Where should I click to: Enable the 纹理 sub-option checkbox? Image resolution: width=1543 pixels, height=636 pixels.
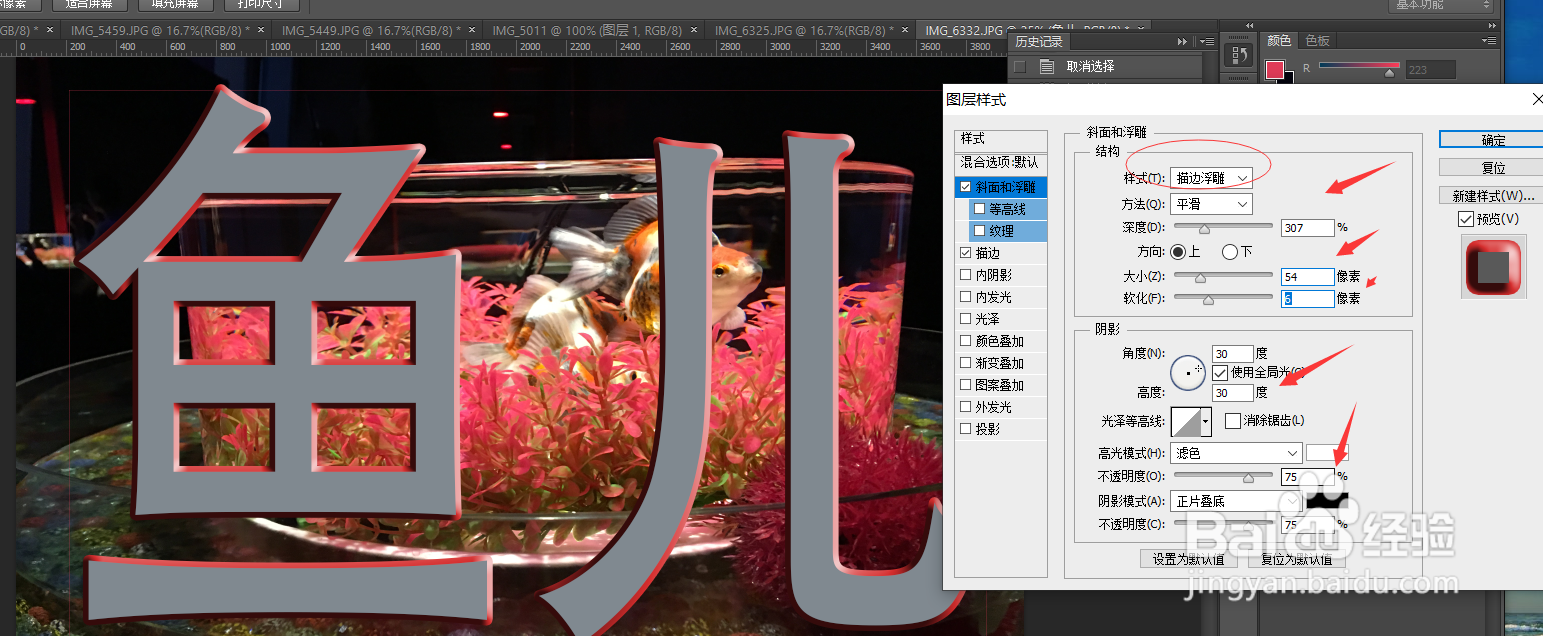(x=980, y=231)
